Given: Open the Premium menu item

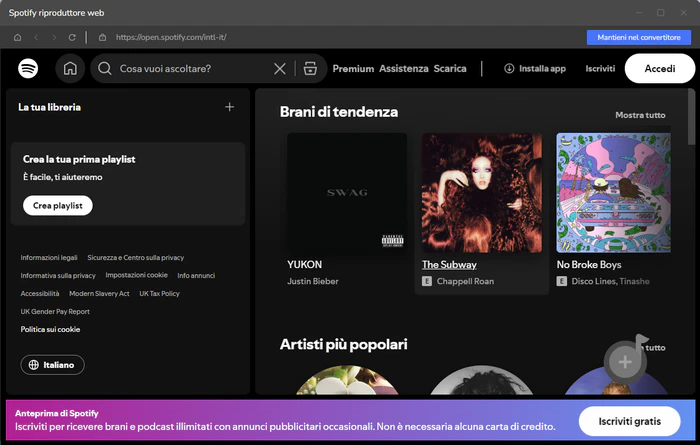Looking at the screenshot, I should coord(353,68).
